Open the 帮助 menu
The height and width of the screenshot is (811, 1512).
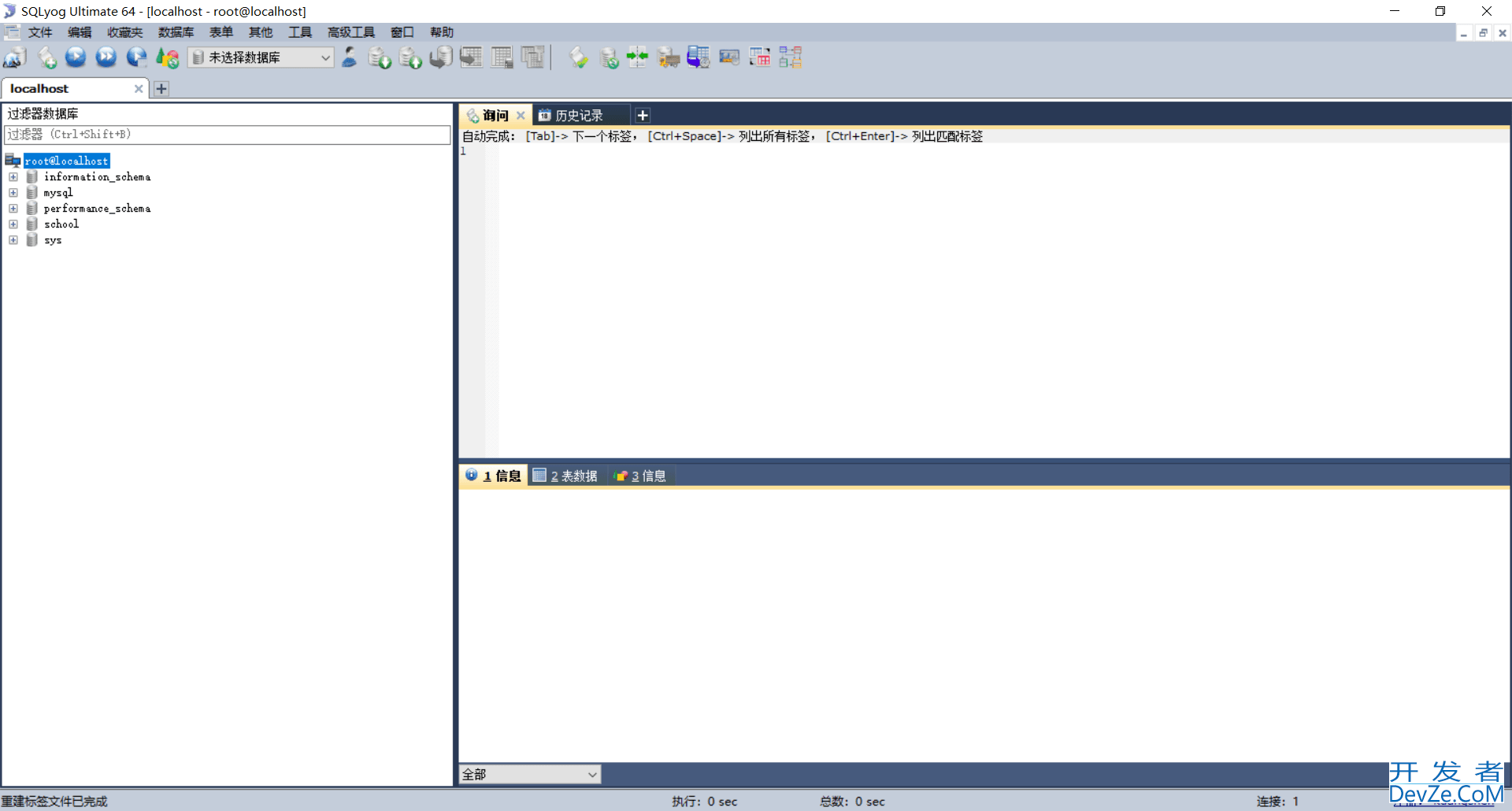click(x=442, y=32)
